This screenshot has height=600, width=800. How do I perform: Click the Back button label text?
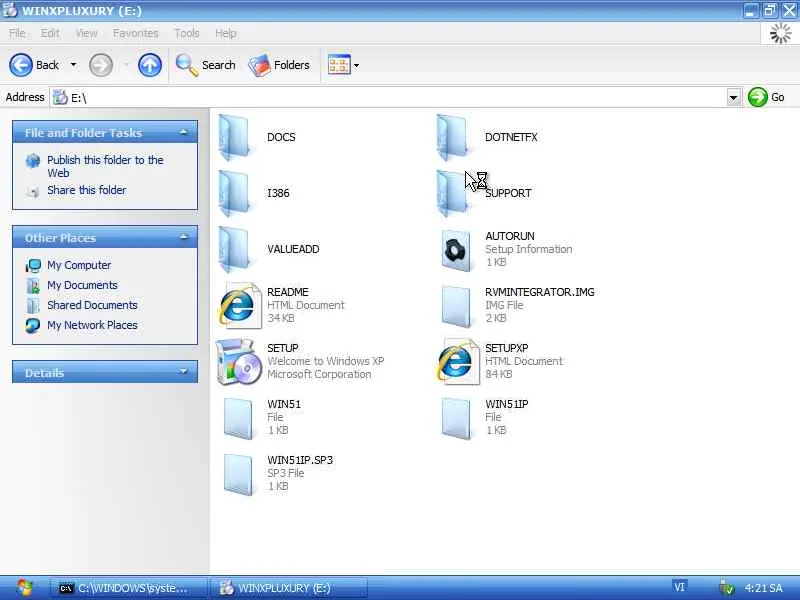tap(47, 65)
